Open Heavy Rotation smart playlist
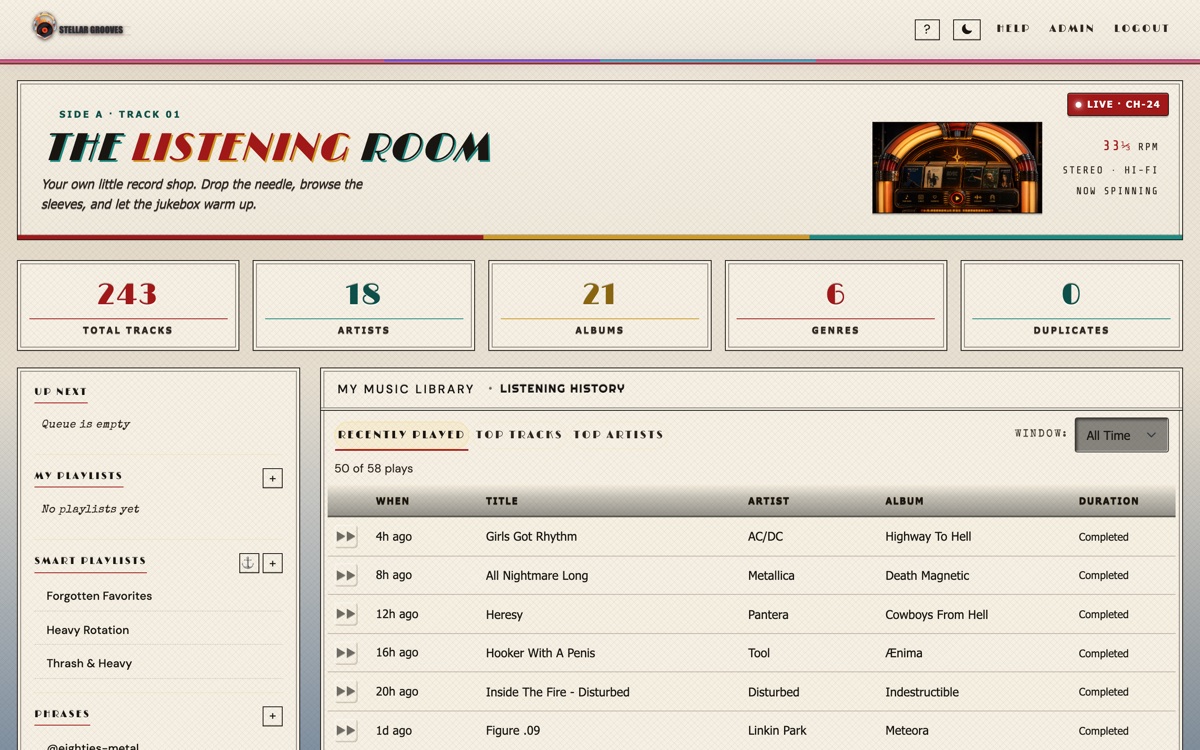The width and height of the screenshot is (1200, 750). click(x=87, y=630)
